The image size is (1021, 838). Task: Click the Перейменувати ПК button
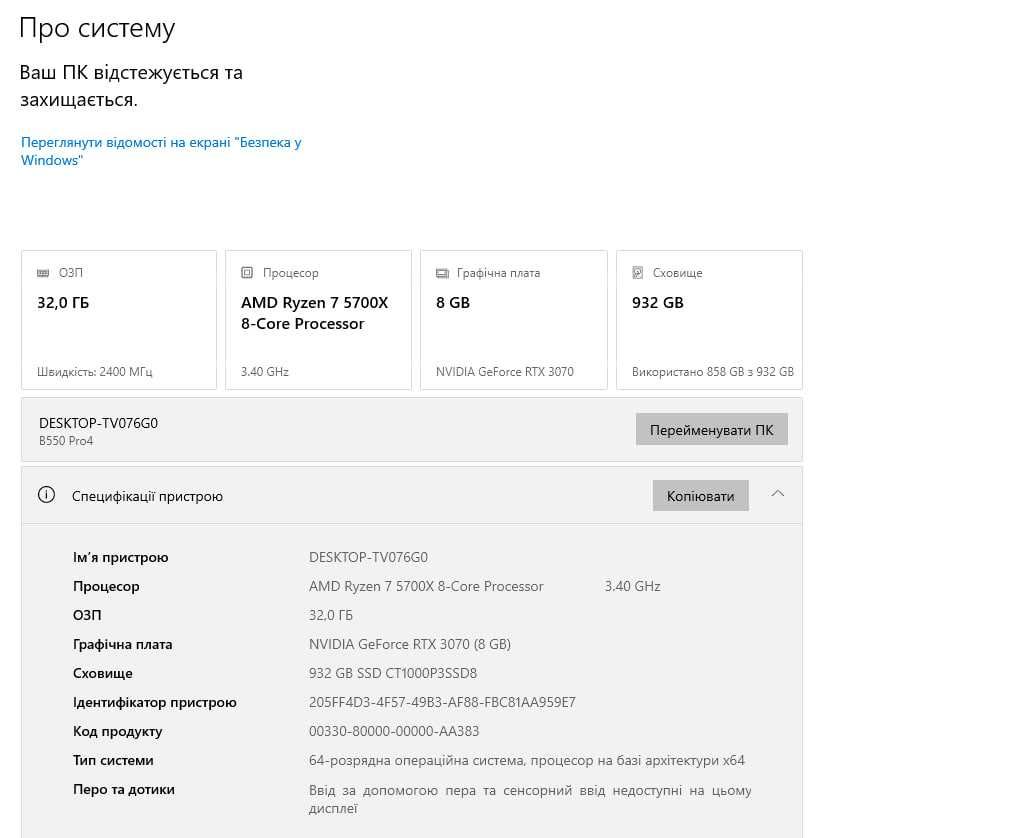point(712,430)
